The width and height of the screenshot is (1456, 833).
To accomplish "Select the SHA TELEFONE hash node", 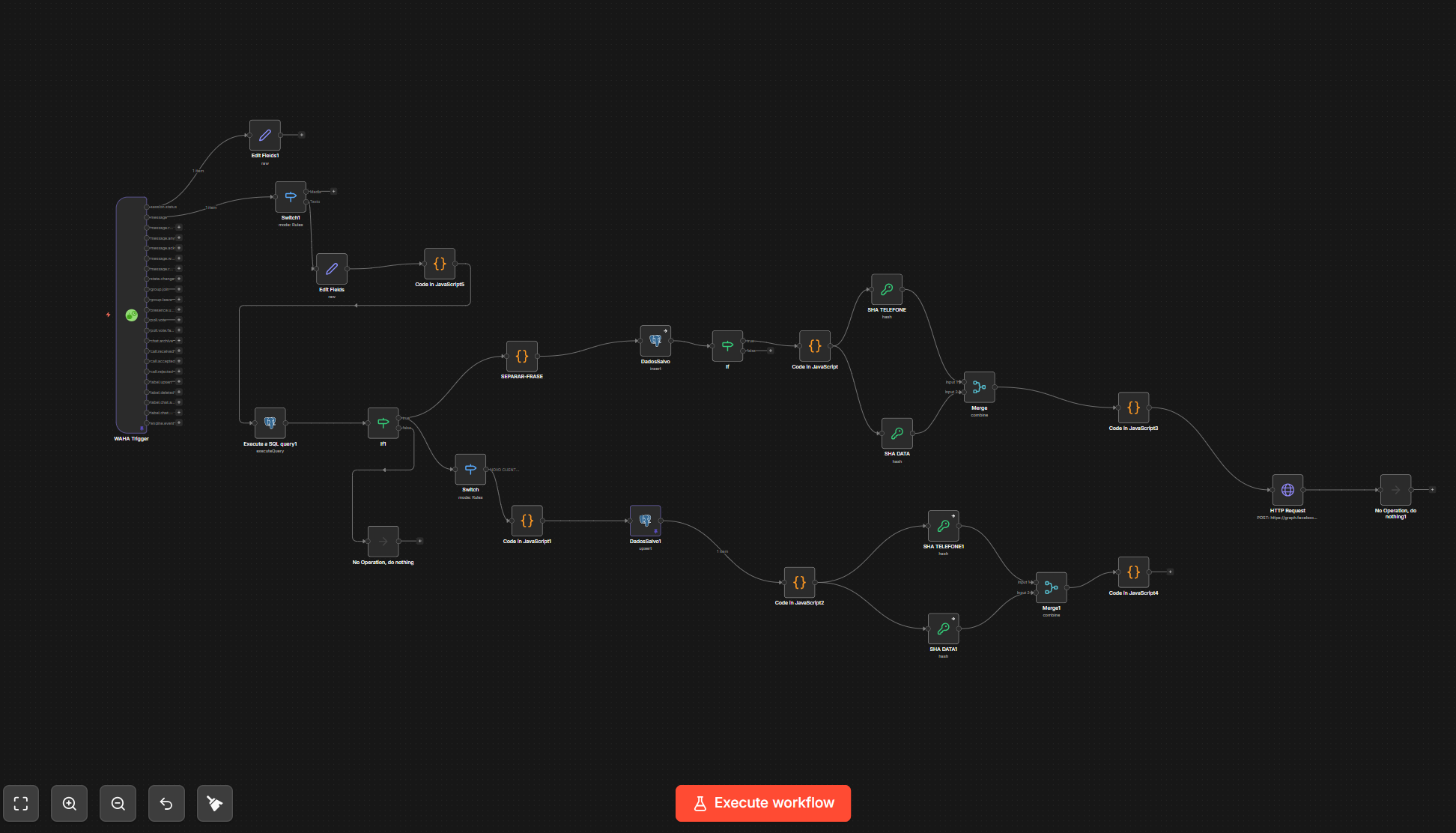I will point(887,289).
